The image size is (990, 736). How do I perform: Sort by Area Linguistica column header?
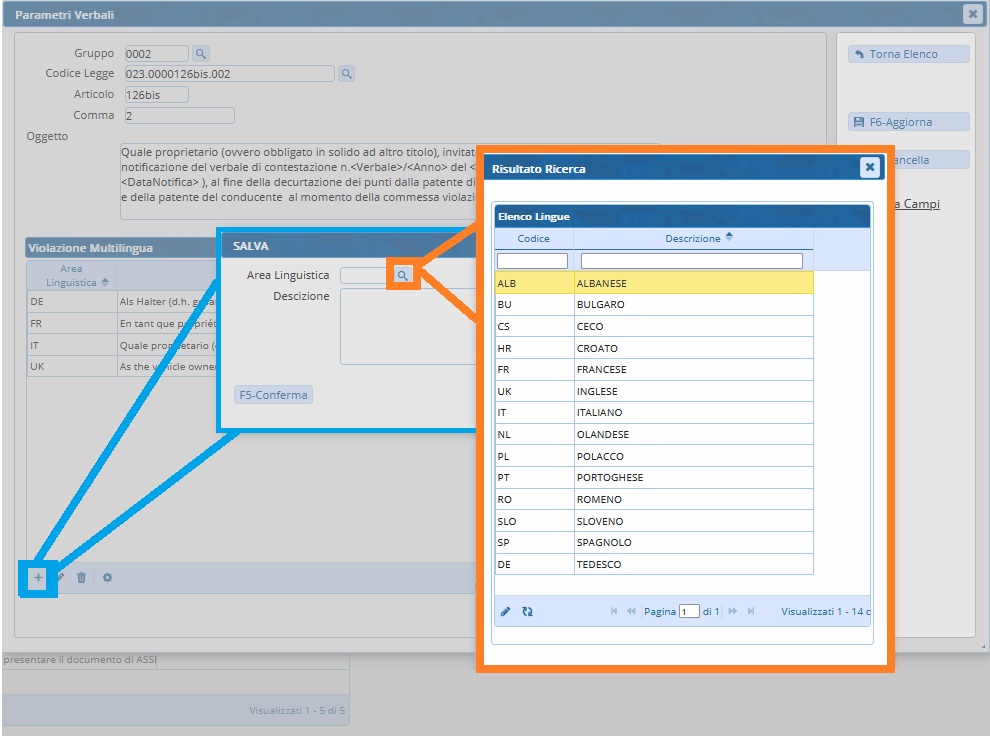coord(71,276)
